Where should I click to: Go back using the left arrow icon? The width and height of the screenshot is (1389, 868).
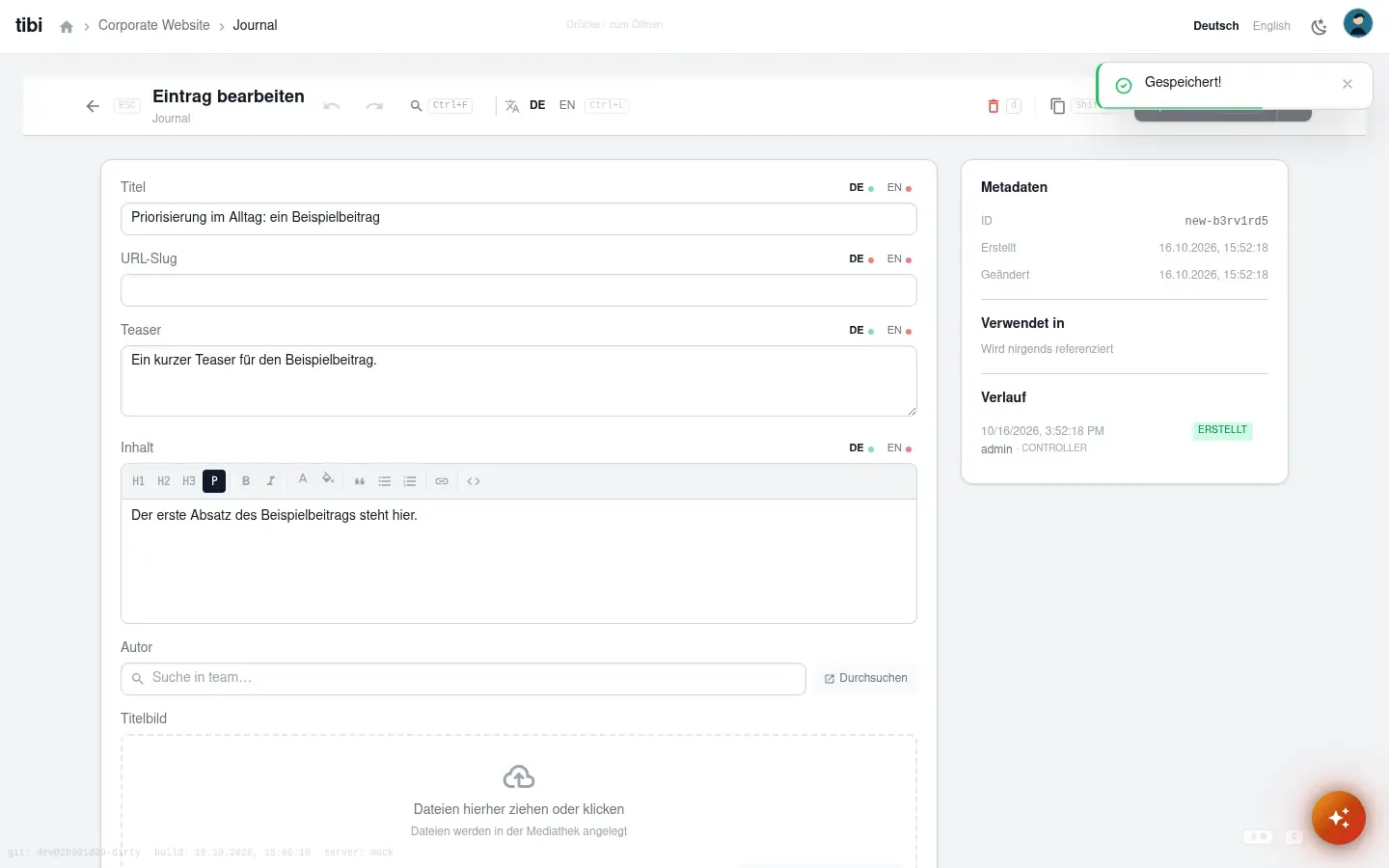coord(93,106)
